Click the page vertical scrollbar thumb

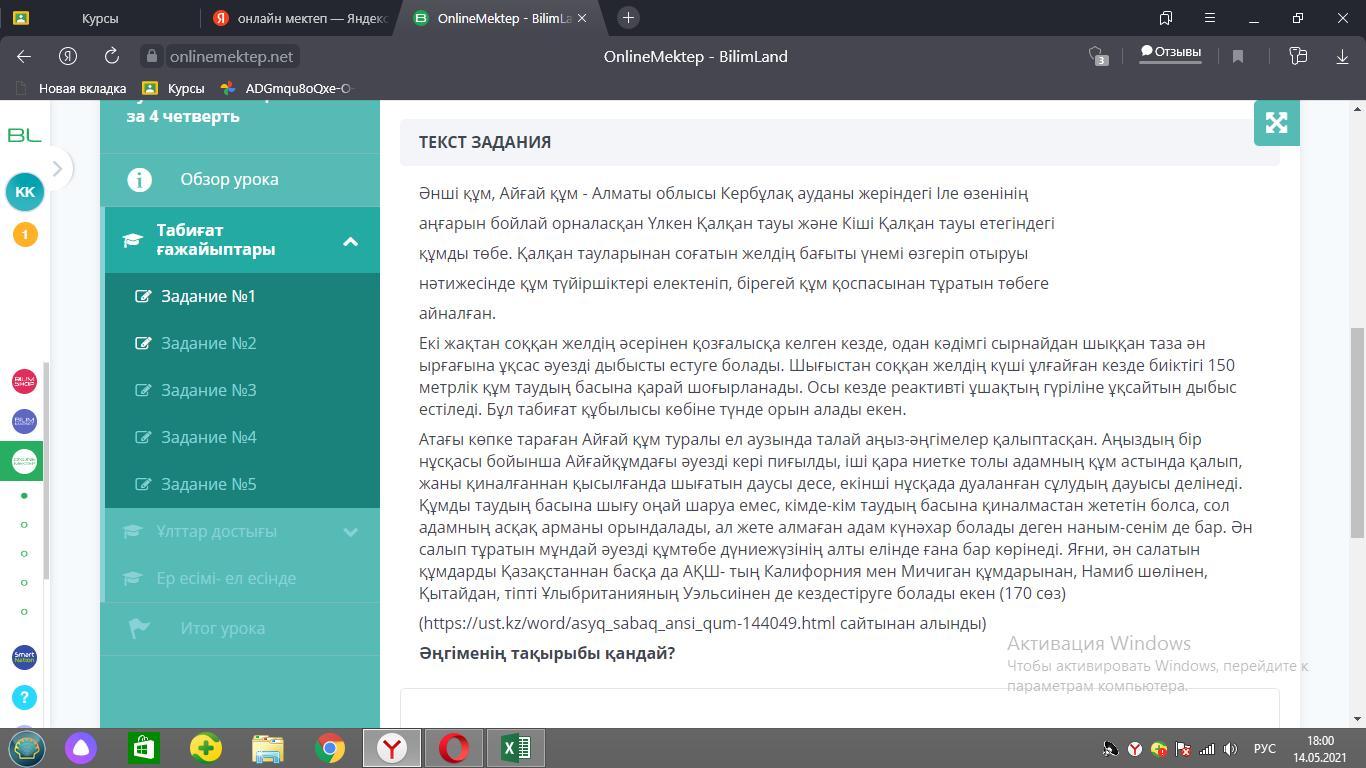(x=1358, y=433)
